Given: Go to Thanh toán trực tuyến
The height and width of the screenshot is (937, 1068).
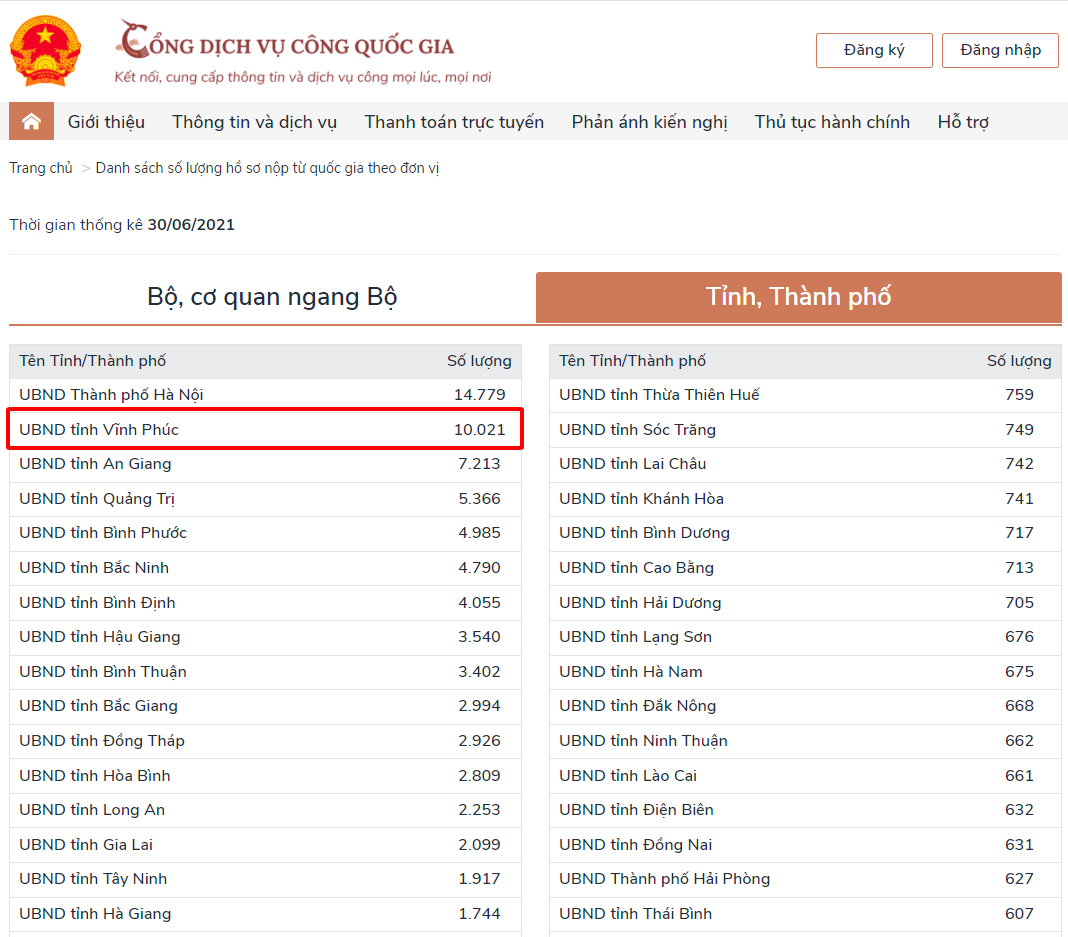Looking at the screenshot, I should point(454,122).
